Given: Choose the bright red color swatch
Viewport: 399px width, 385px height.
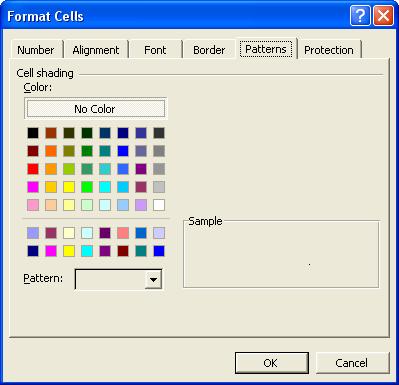Looking at the screenshot, I should point(33,169).
